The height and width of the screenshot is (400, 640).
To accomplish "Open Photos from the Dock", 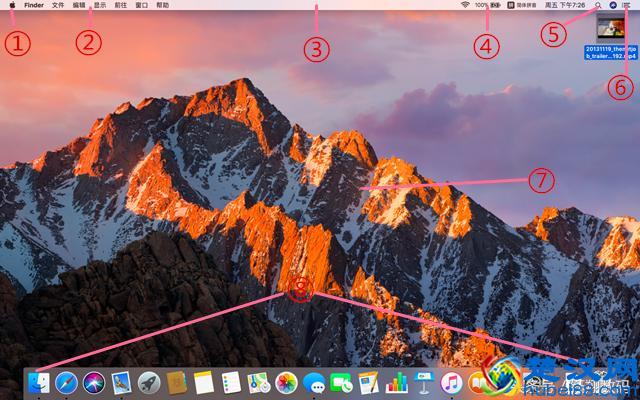I will [x=286, y=383].
